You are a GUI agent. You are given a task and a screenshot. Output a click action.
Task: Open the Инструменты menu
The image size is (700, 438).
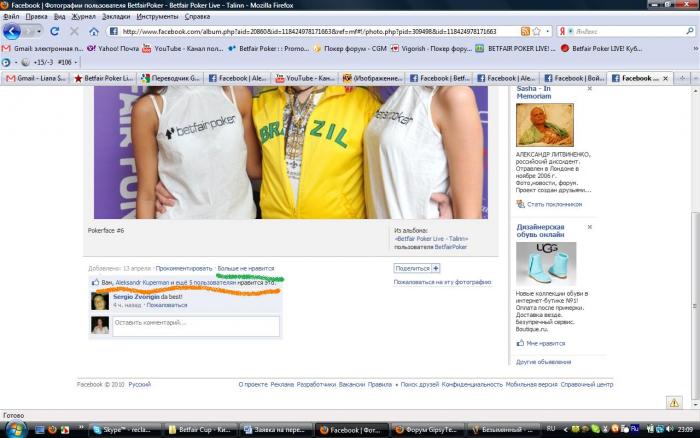tap(157, 17)
